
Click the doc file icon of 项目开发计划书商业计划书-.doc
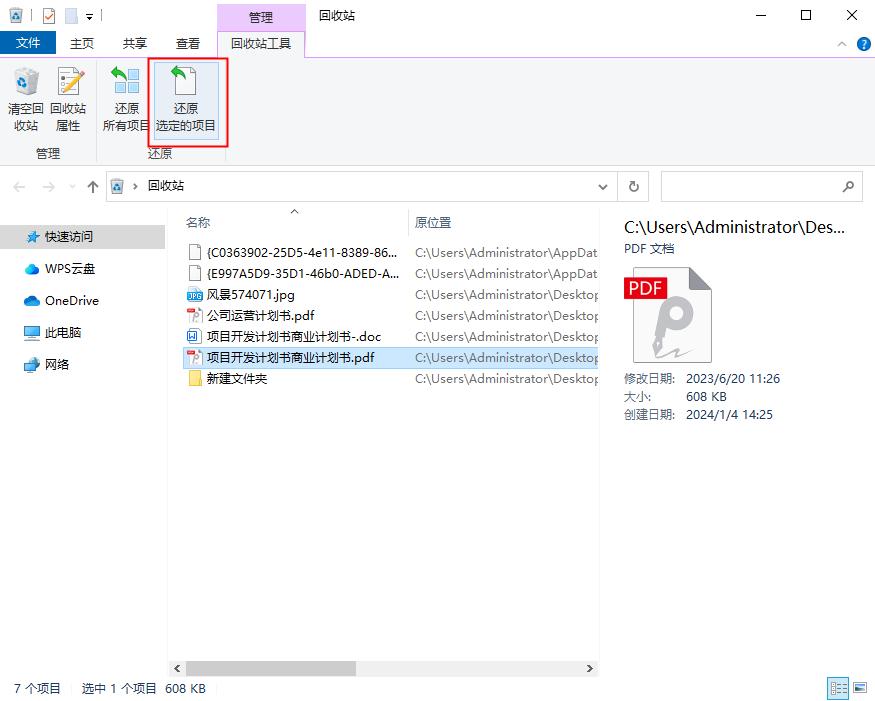click(x=194, y=337)
